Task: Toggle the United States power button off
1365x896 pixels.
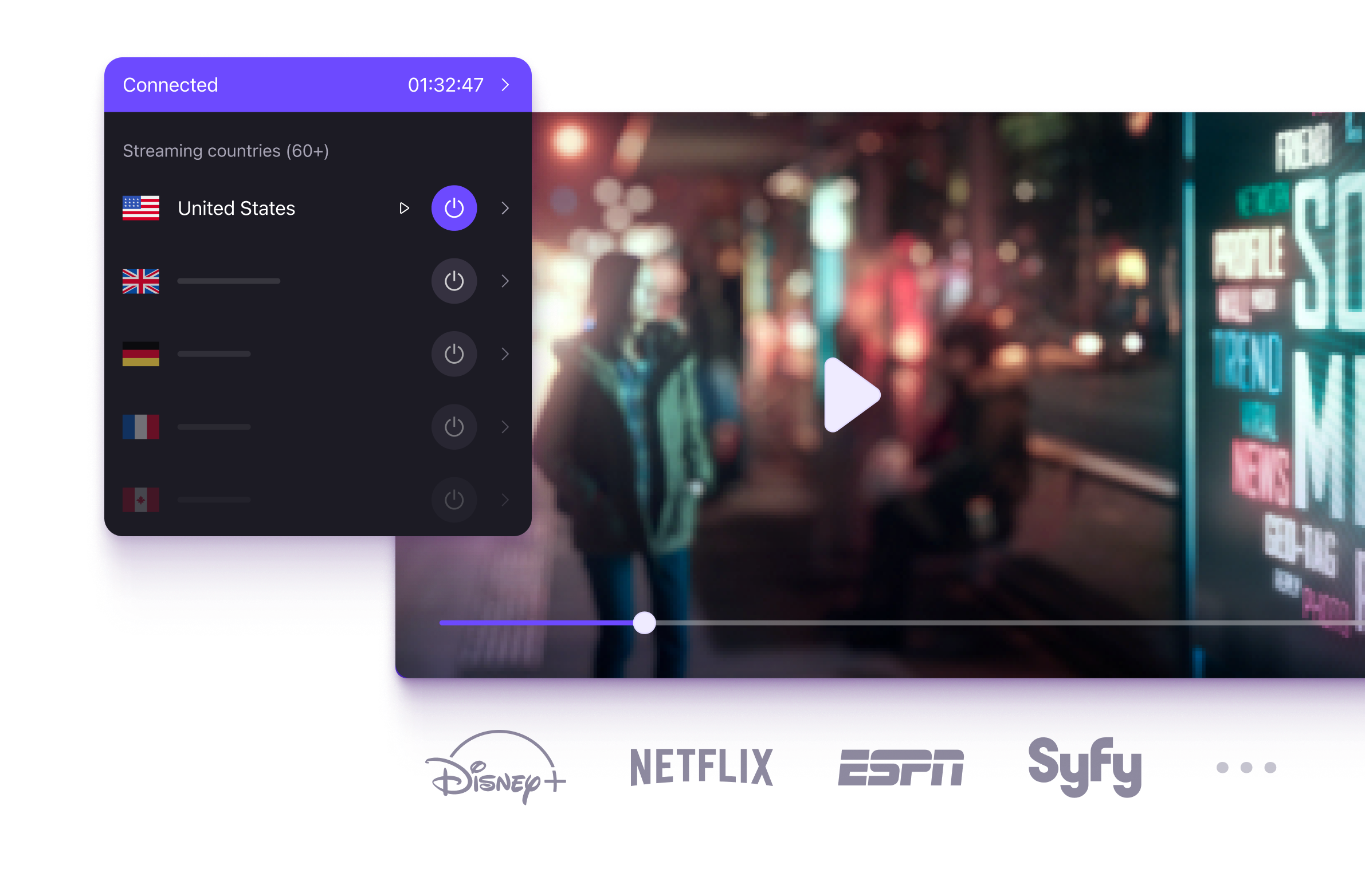Action: click(454, 208)
